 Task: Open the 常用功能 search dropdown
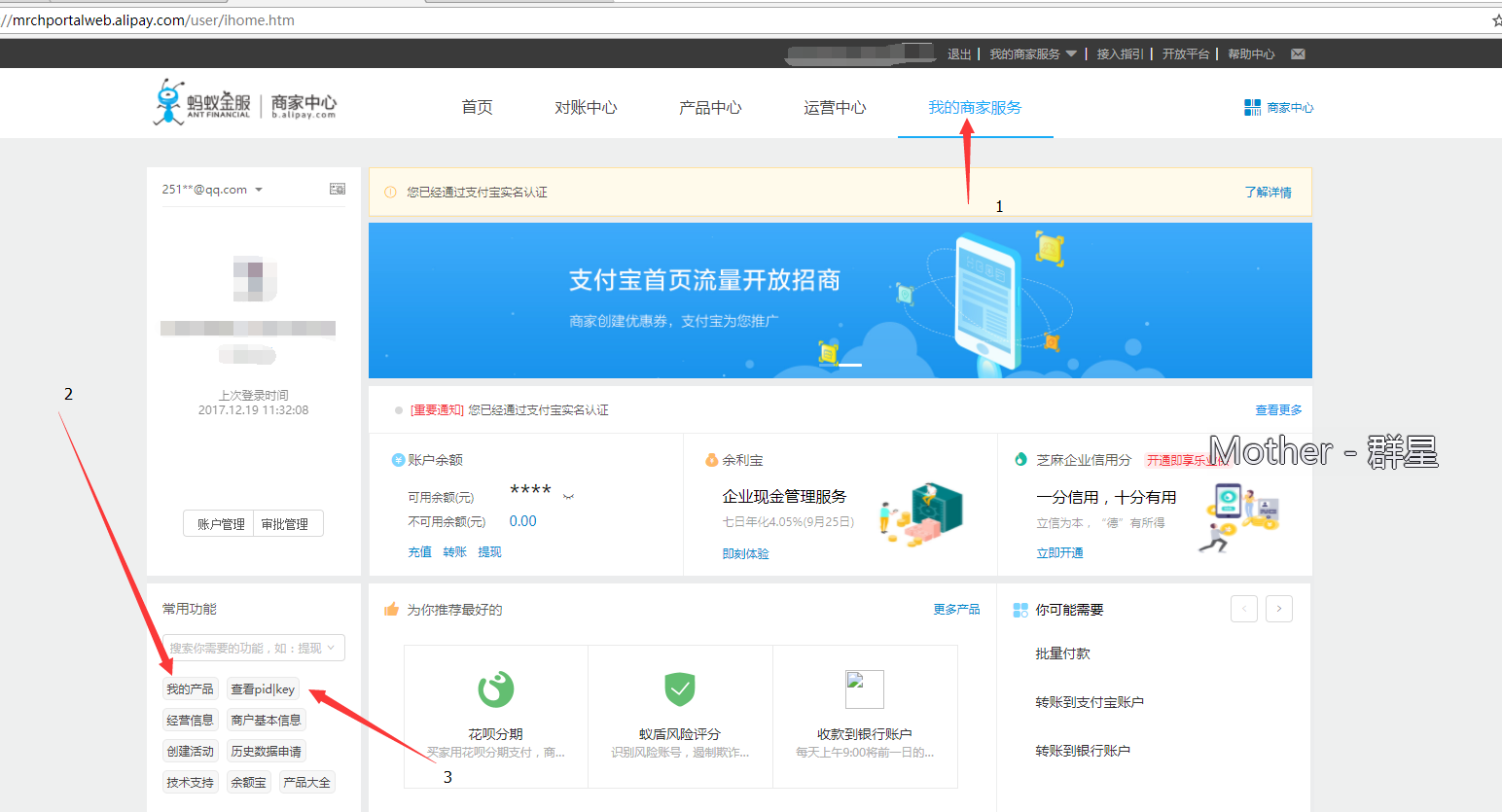254,648
